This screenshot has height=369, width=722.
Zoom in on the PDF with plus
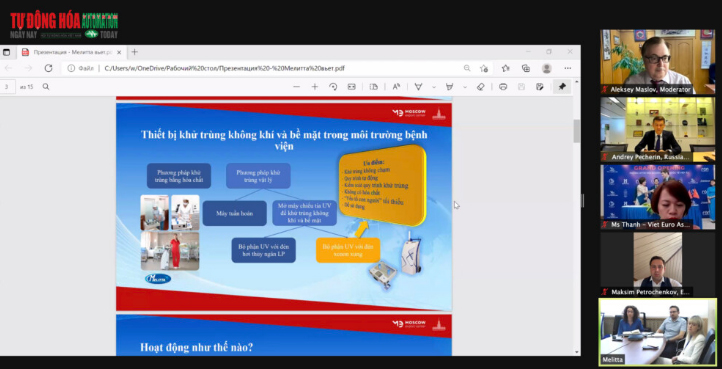pyautogui.click(x=314, y=87)
